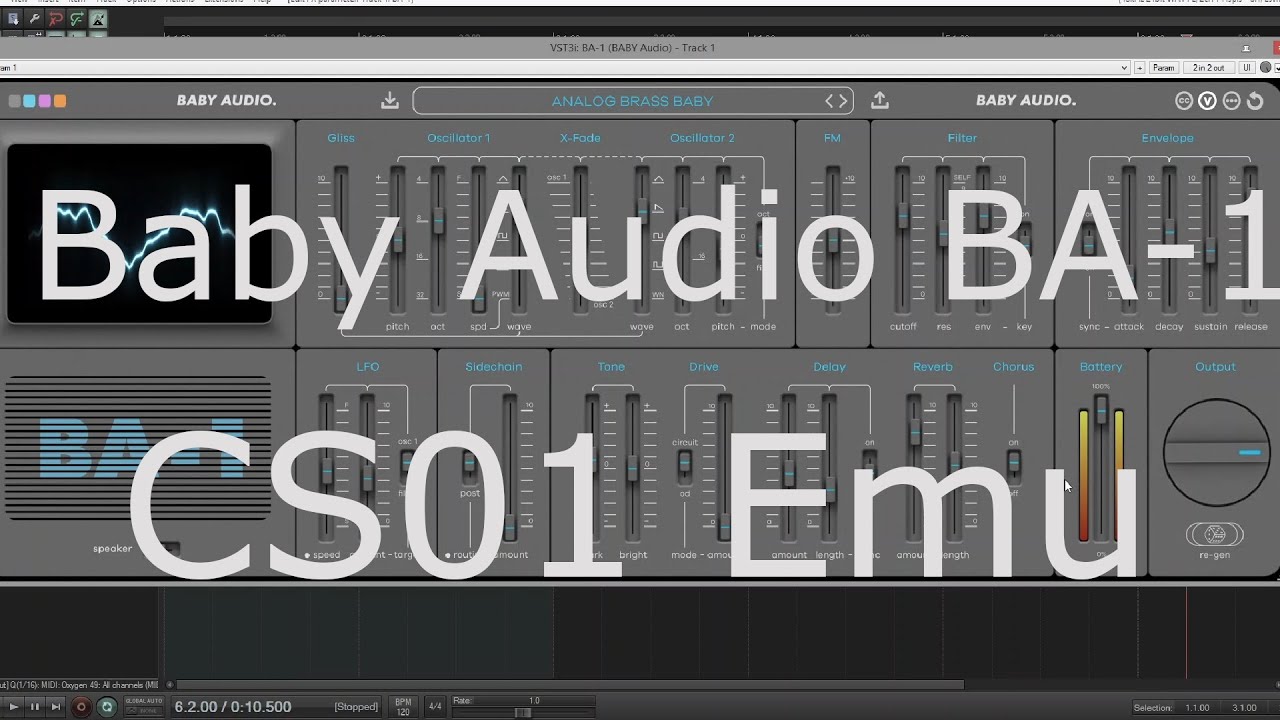
Task: Go to next preset with right arrow
Action: coord(843,101)
